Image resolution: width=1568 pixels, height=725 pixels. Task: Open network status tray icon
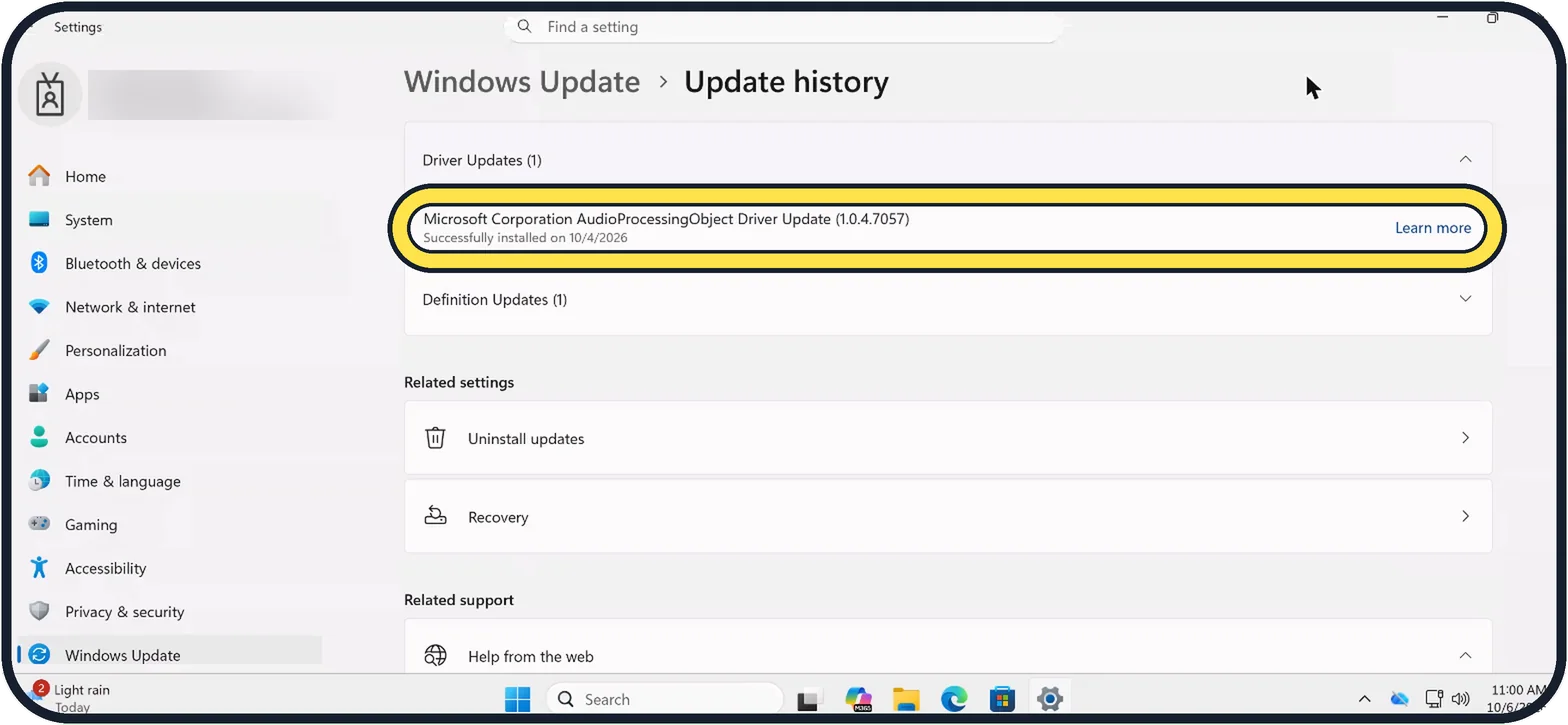(1433, 699)
